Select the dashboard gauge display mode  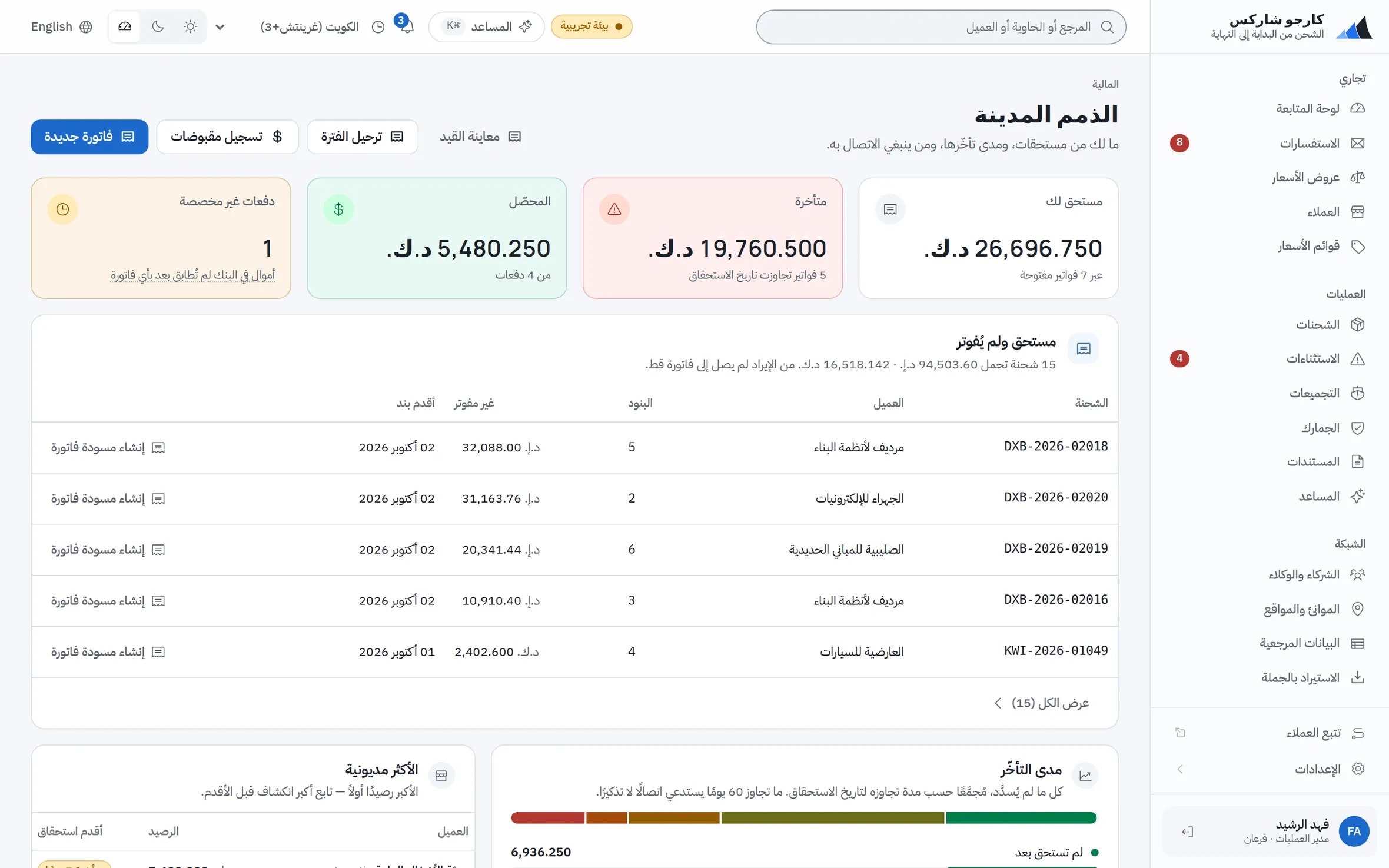pos(125,26)
